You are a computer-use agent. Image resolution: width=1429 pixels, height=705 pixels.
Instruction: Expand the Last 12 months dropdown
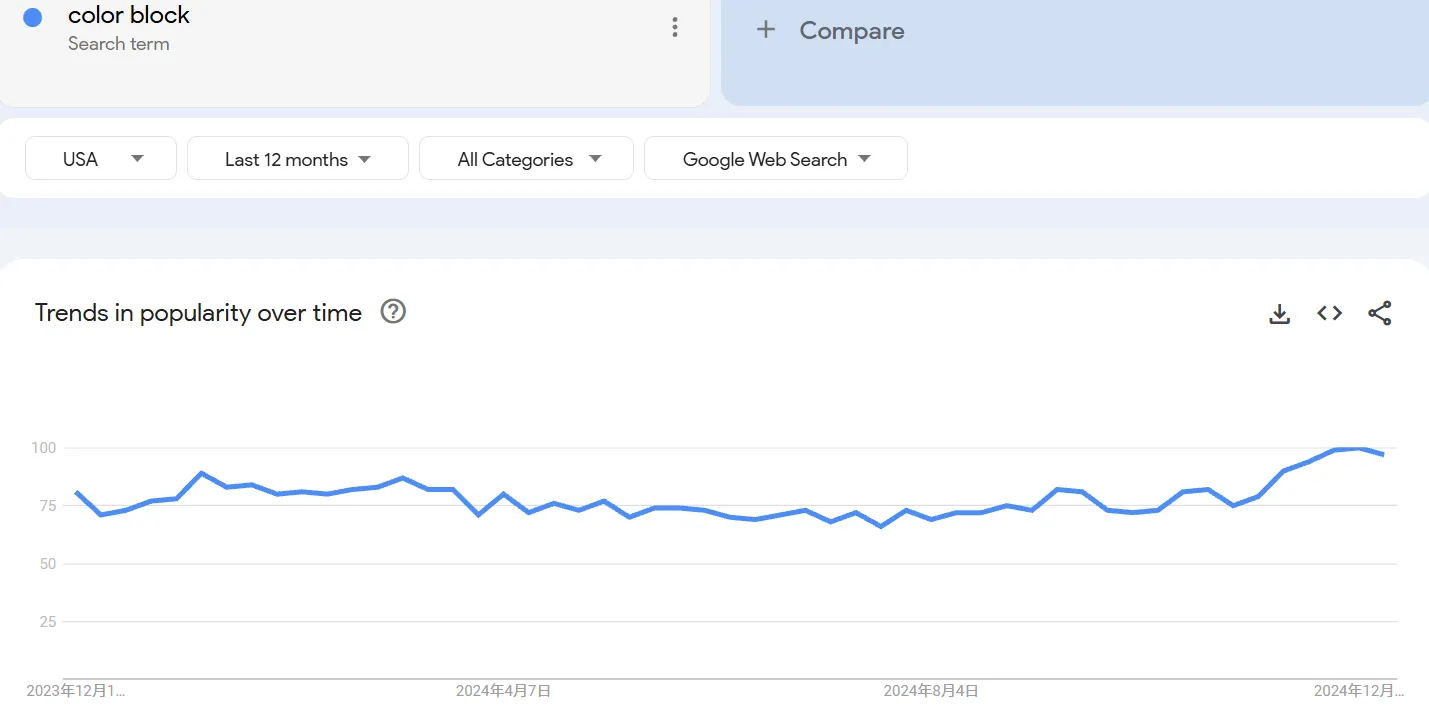point(298,159)
